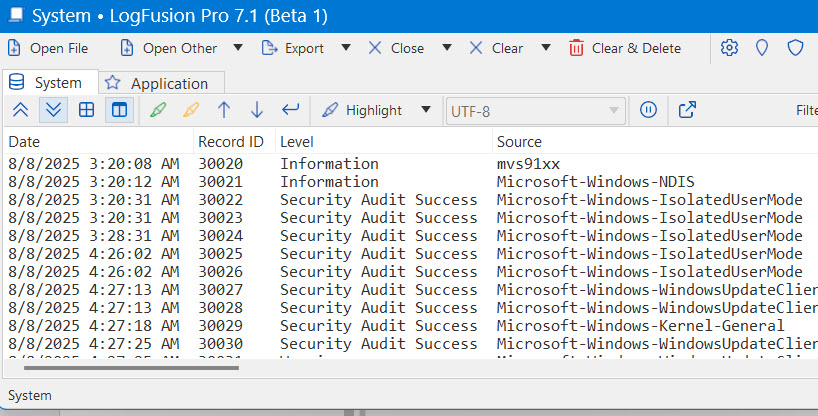This screenshot has width=818, height=416.
Task: Expand the Open Other dropdown arrow
Action: [238, 47]
